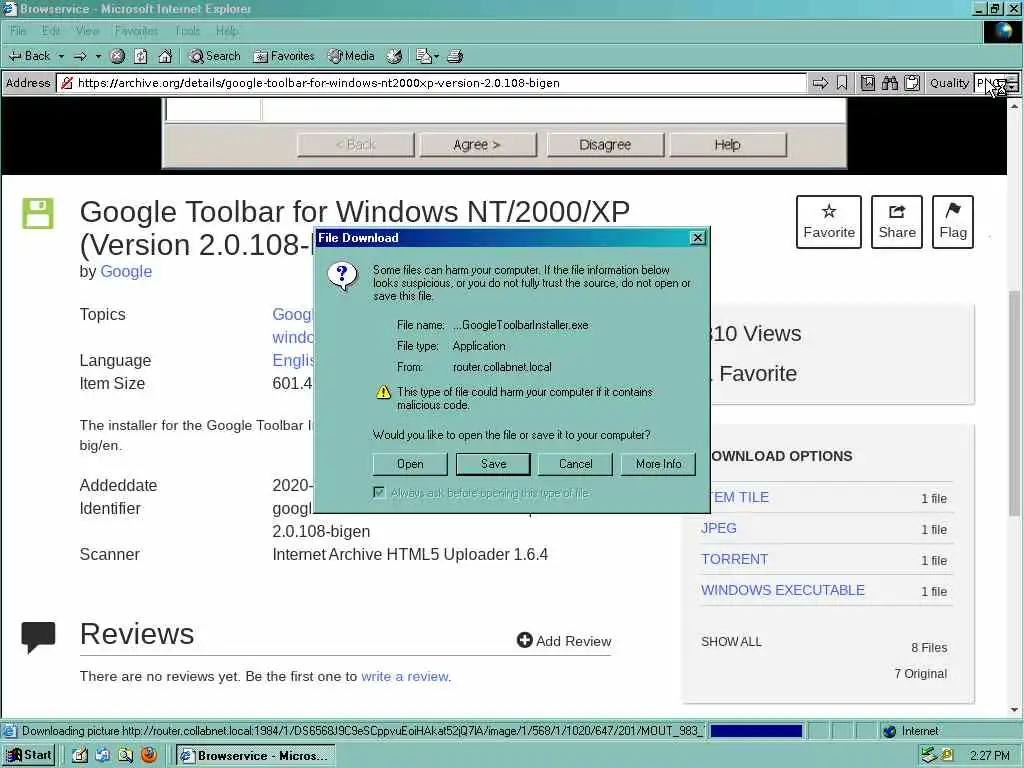Click Open in the File Download dialog

click(410, 464)
